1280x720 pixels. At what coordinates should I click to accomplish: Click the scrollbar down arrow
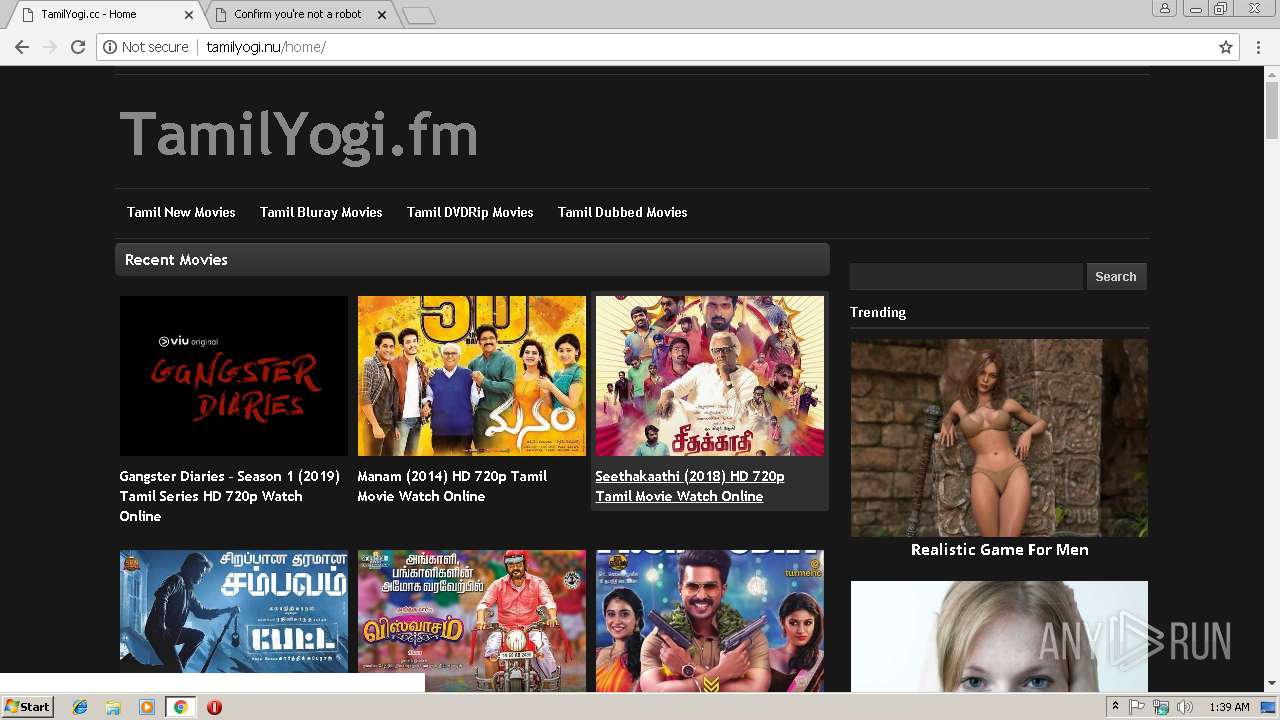1272,684
